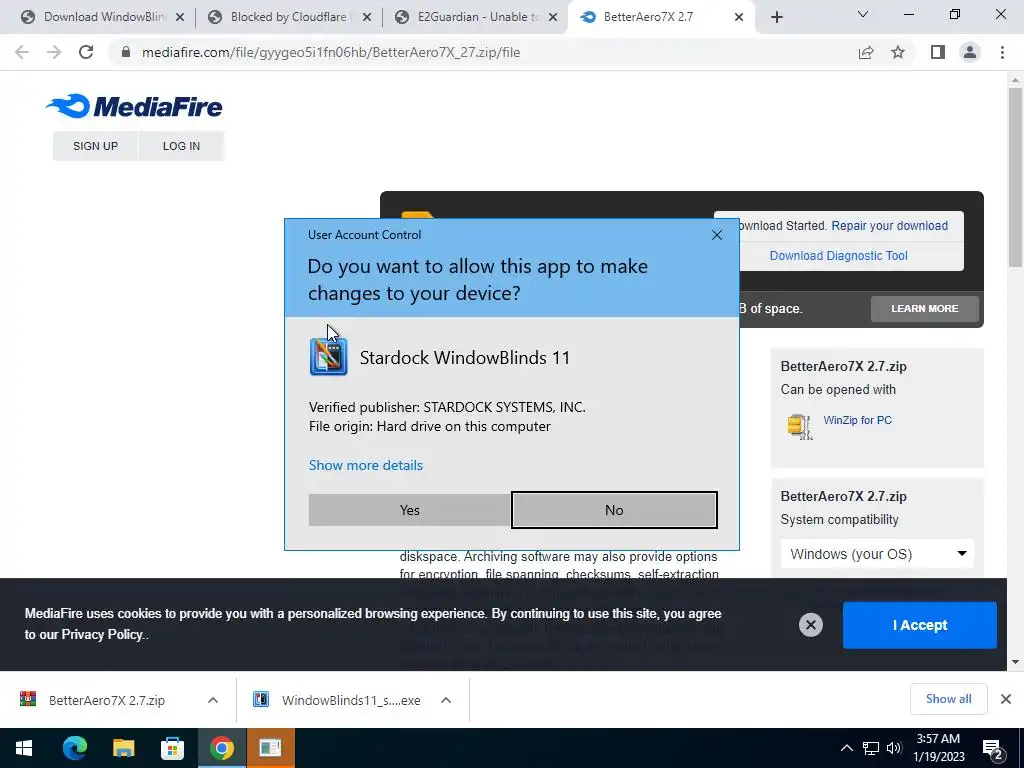
Task: Expand the Windows (your OS) dropdown
Action: tap(877, 554)
